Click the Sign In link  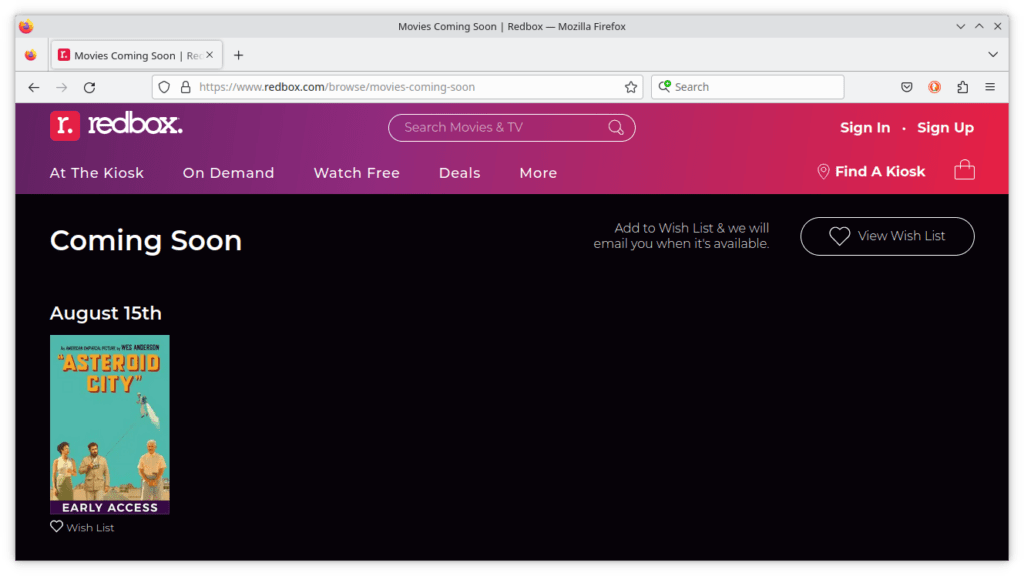click(x=865, y=128)
